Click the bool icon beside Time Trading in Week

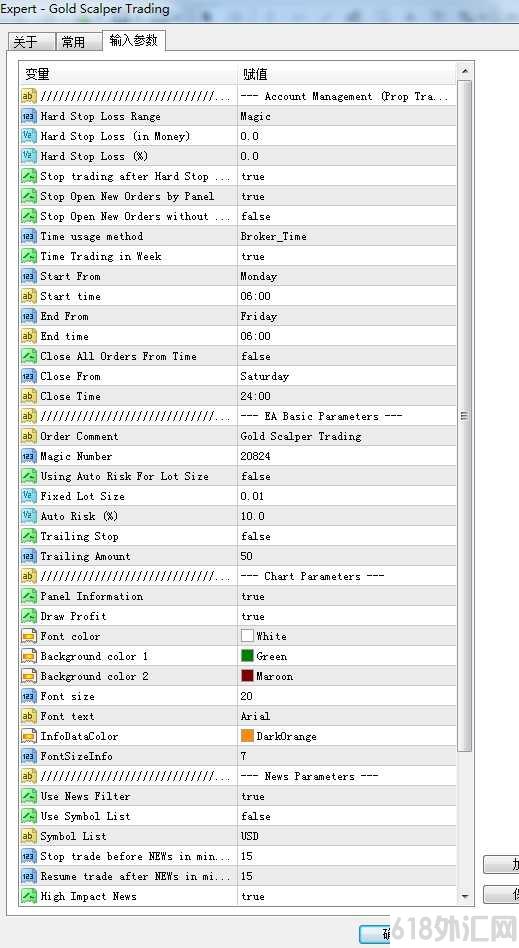tap(28, 256)
